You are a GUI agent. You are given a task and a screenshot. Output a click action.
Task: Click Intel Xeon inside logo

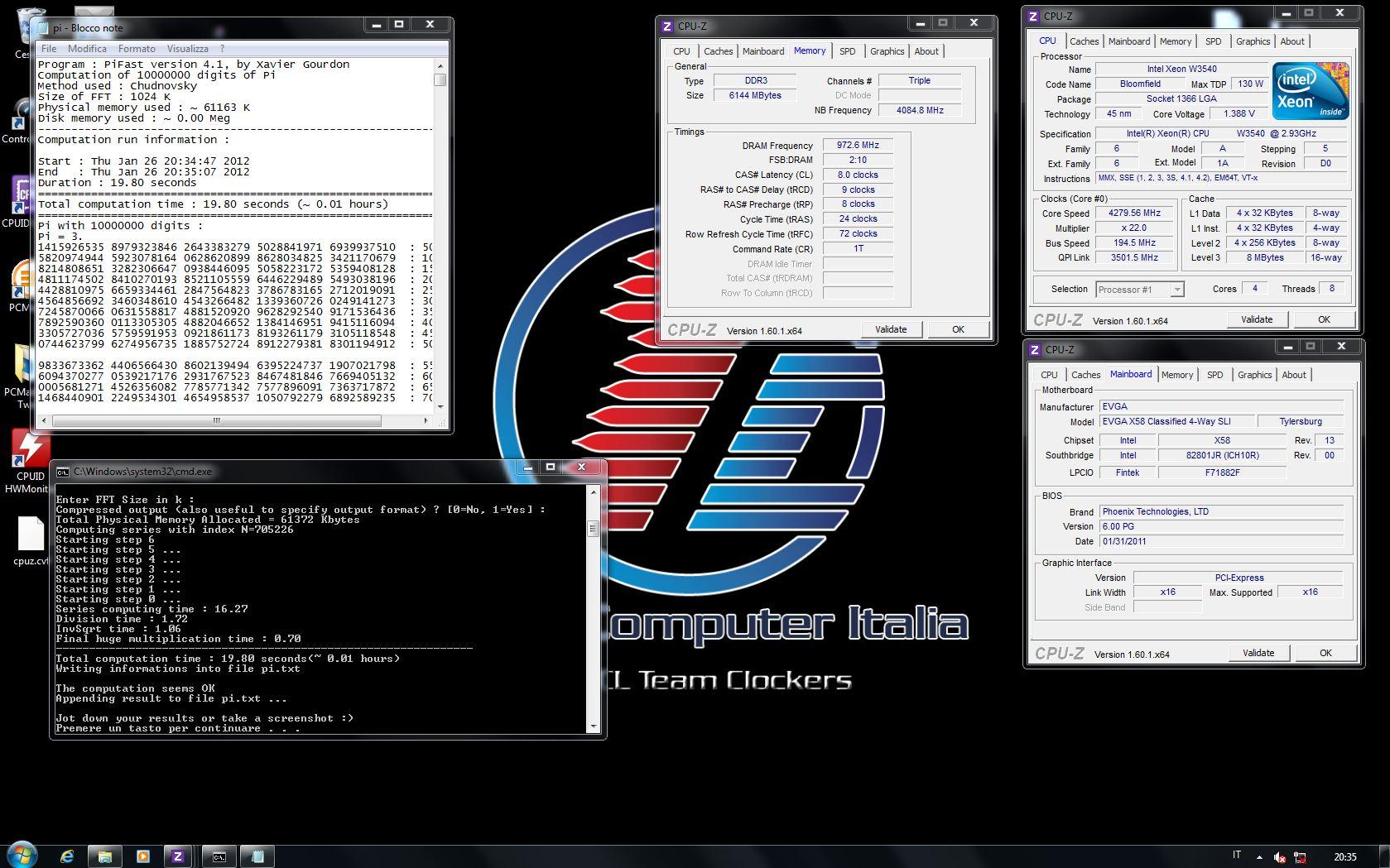(x=1311, y=90)
